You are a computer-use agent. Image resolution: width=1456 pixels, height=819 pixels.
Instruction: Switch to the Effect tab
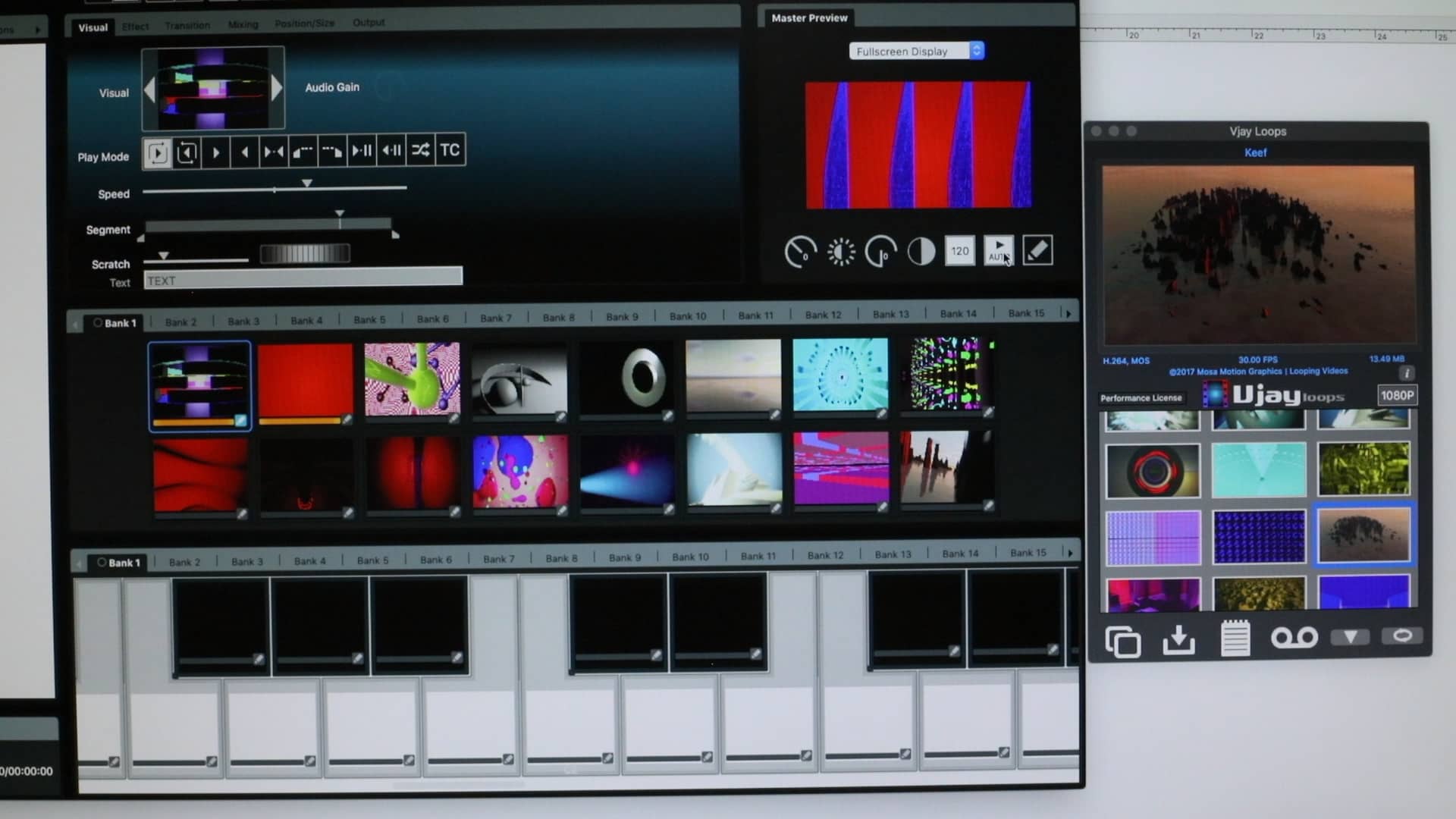point(135,26)
